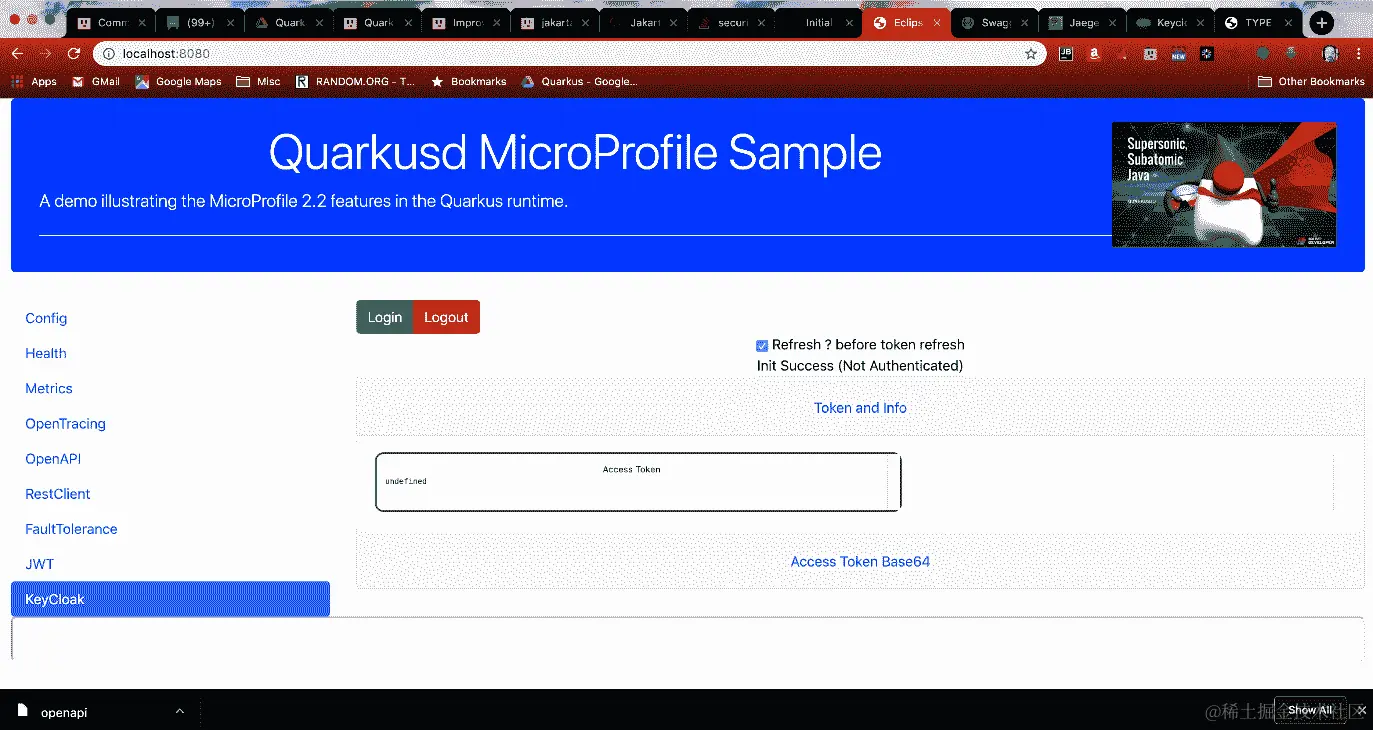Click the browser back arrow

(17, 54)
